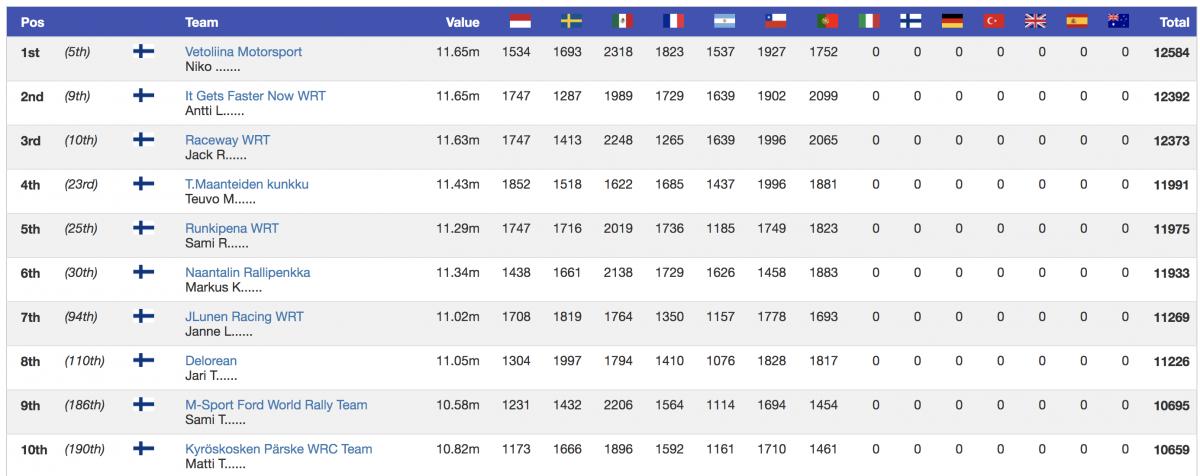
Task: Select the France flag column header
Action: point(673,21)
